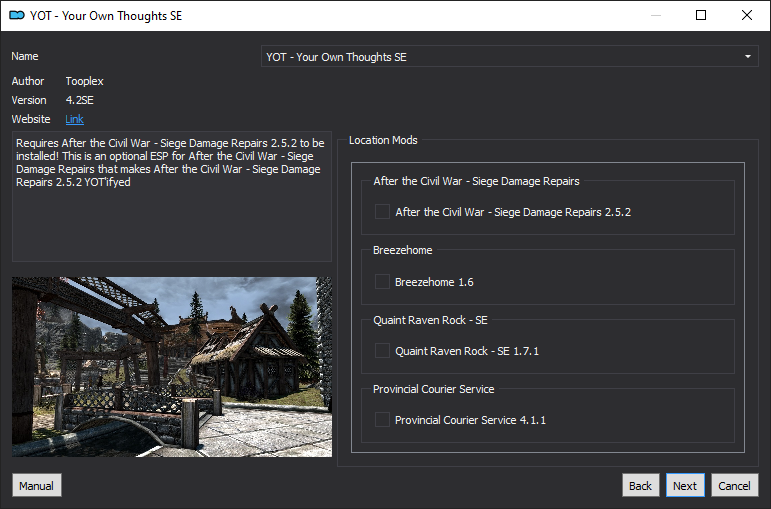Screen dimensions: 771x509
Task: Minimize the installer window
Action: tap(656, 15)
